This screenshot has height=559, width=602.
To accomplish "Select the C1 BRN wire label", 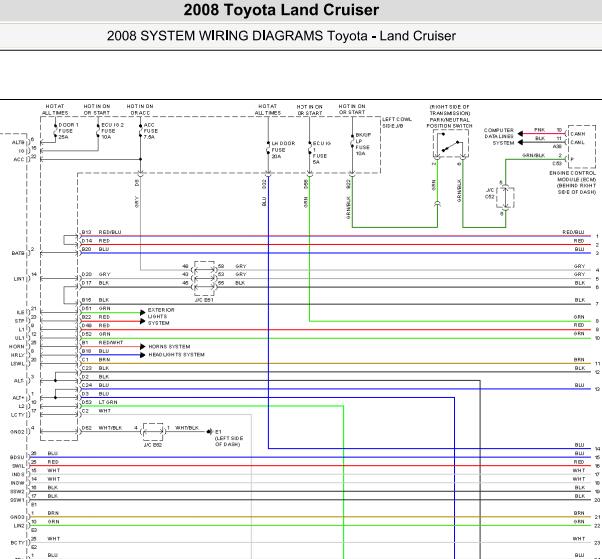I will (x=96, y=360).
